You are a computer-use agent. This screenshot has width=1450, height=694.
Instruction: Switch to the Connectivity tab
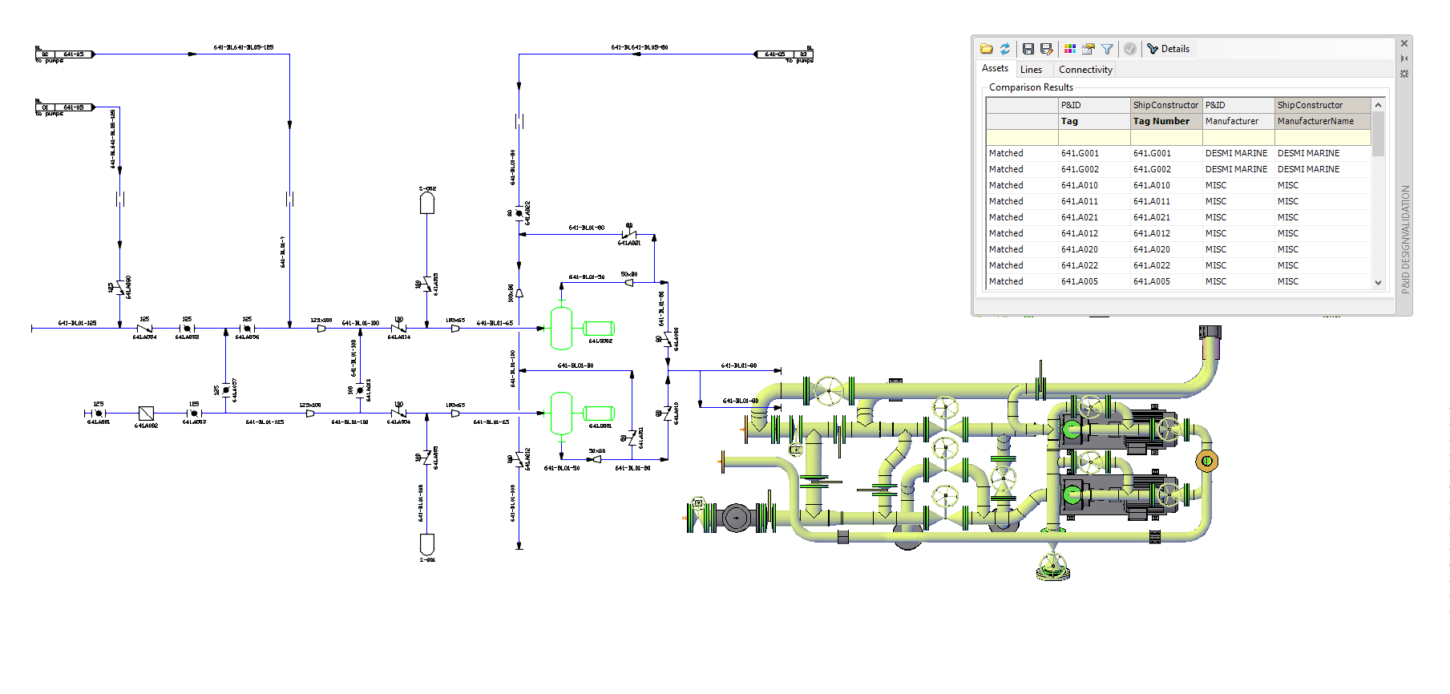(x=1085, y=70)
